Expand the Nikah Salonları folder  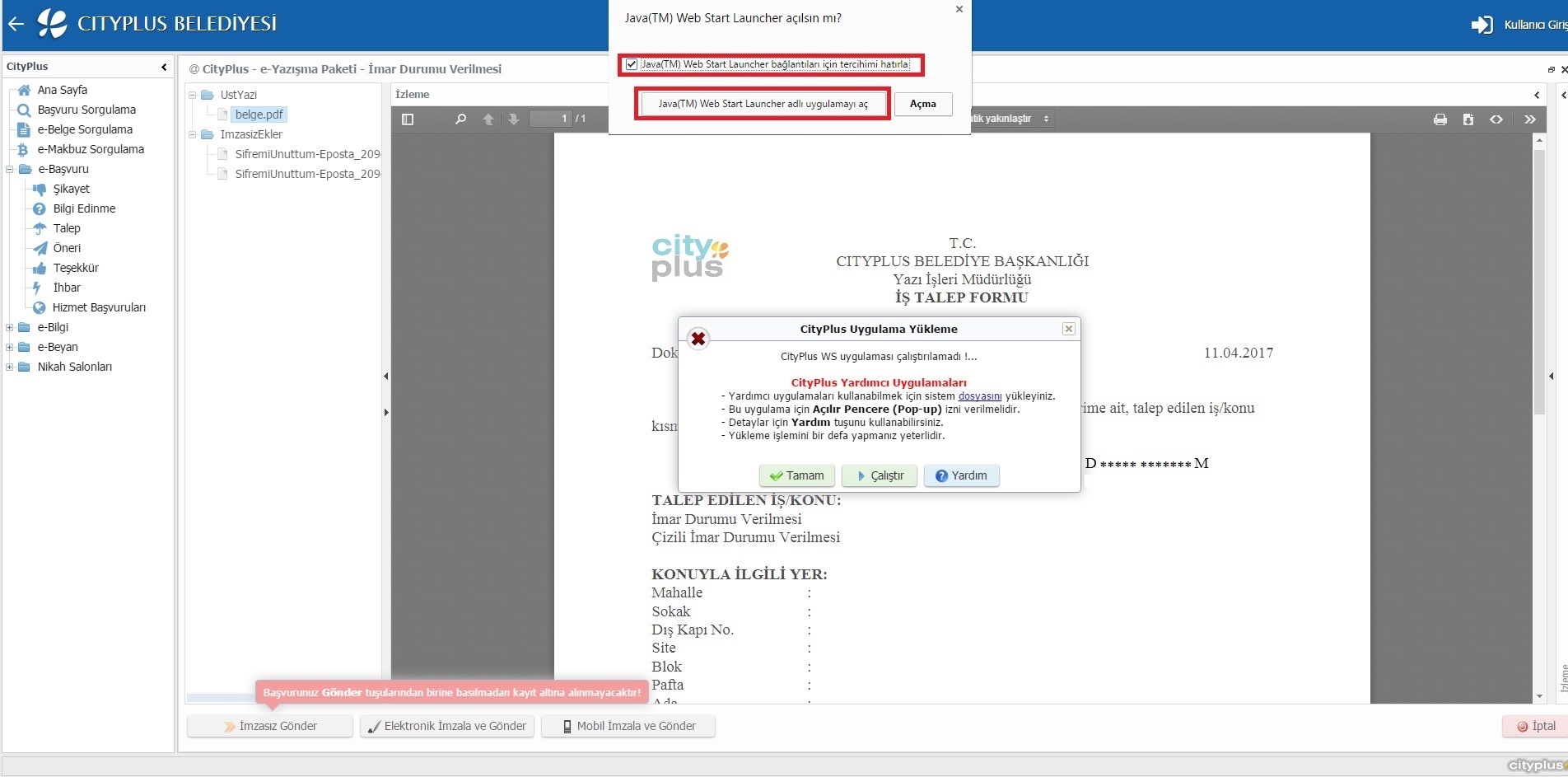[10, 367]
